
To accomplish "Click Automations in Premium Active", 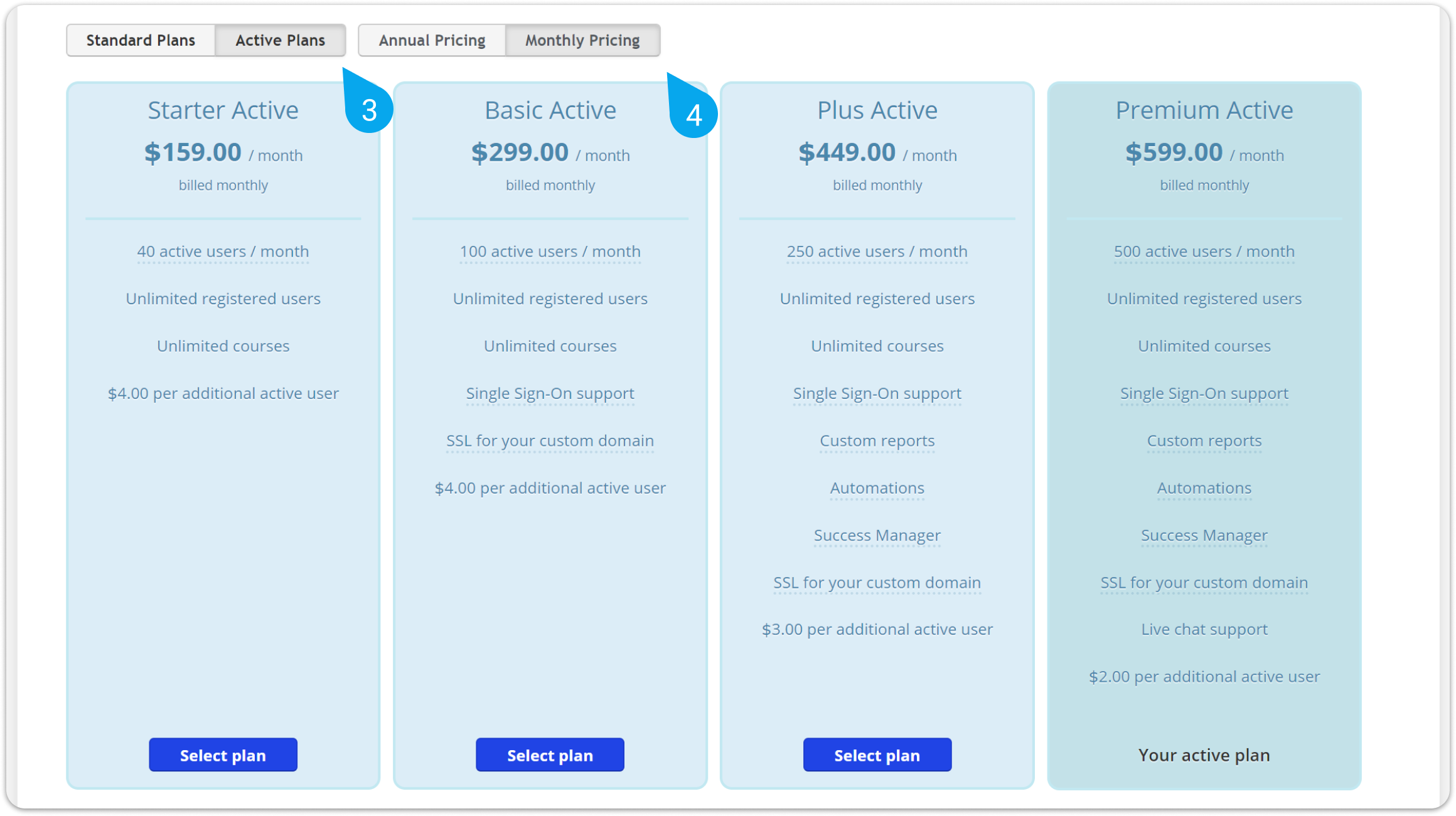I will pyautogui.click(x=1204, y=488).
